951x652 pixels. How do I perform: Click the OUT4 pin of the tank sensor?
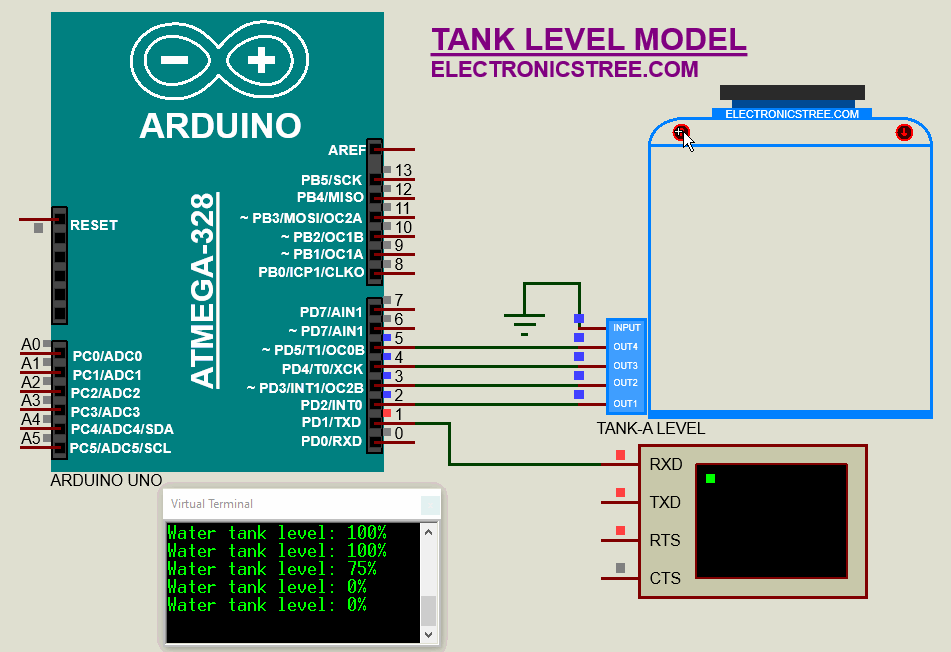[x=625, y=347]
